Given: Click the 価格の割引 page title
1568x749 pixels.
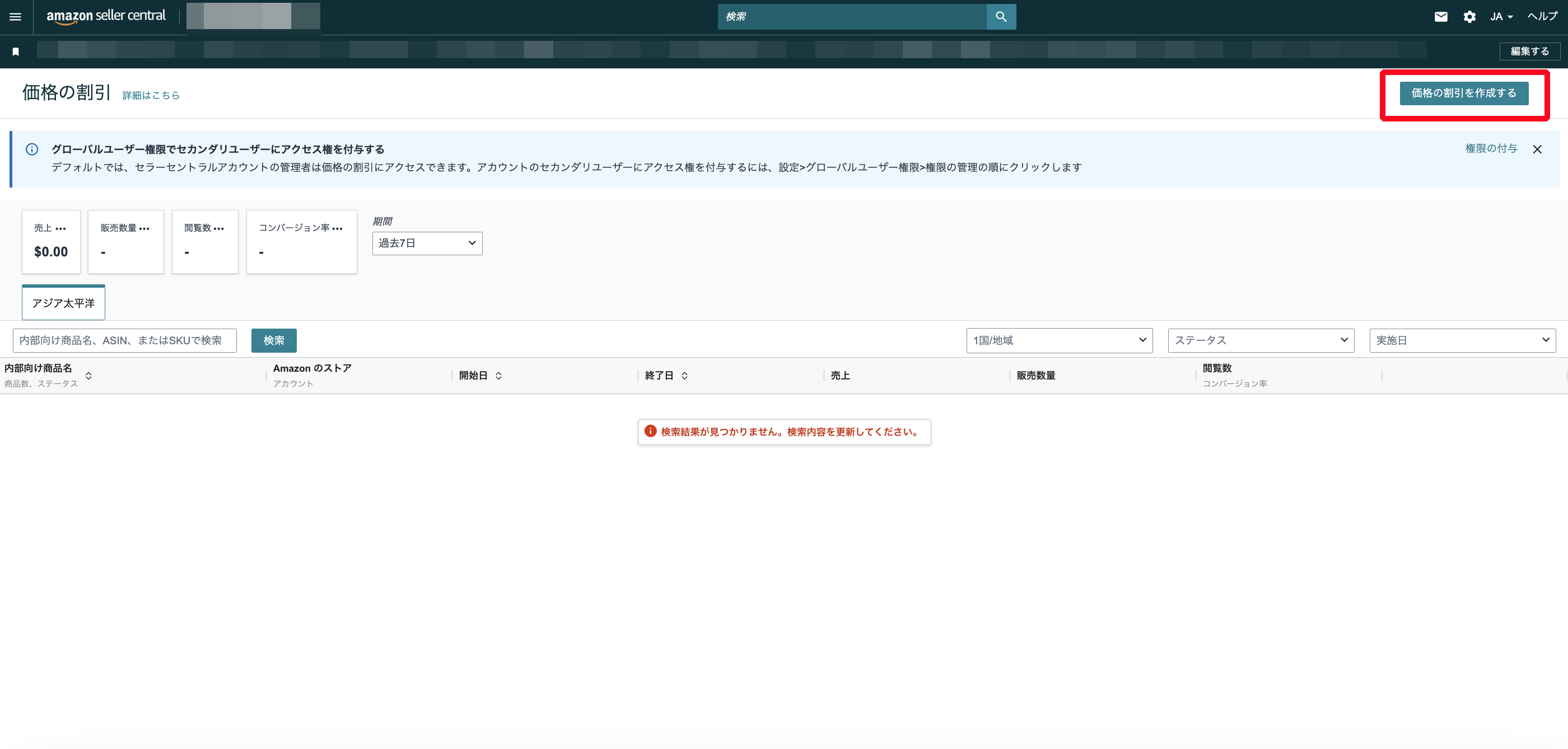Looking at the screenshot, I should (x=67, y=92).
